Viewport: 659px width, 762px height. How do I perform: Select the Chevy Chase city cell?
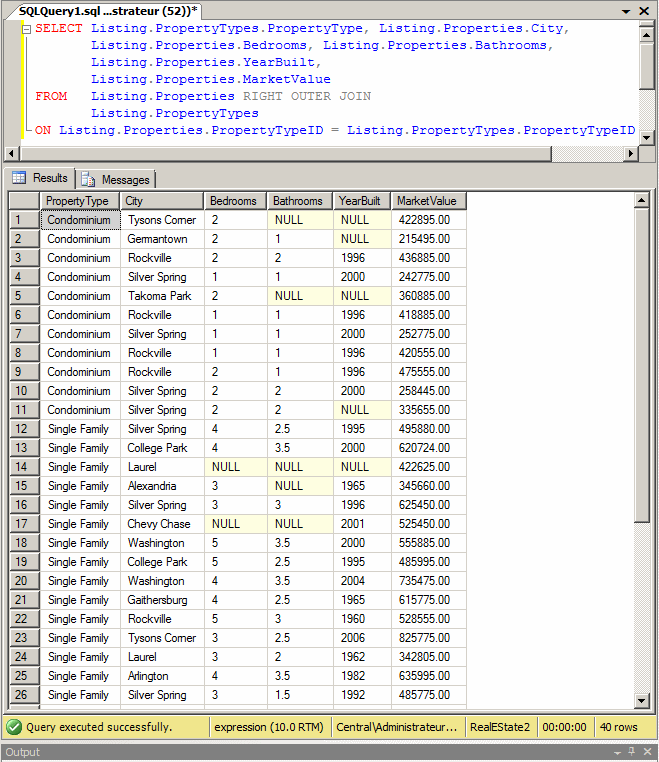click(x=162, y=523)
